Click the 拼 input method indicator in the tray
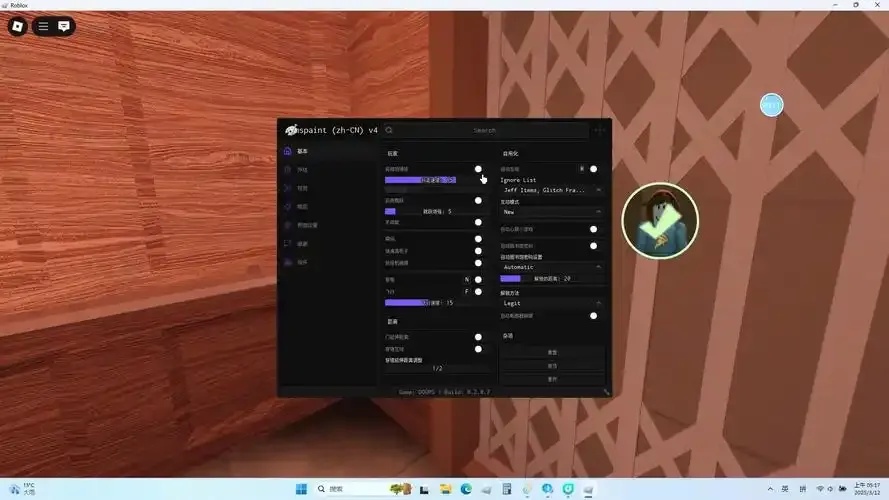Viewport: 889px width, 500px height. point(802,489)
